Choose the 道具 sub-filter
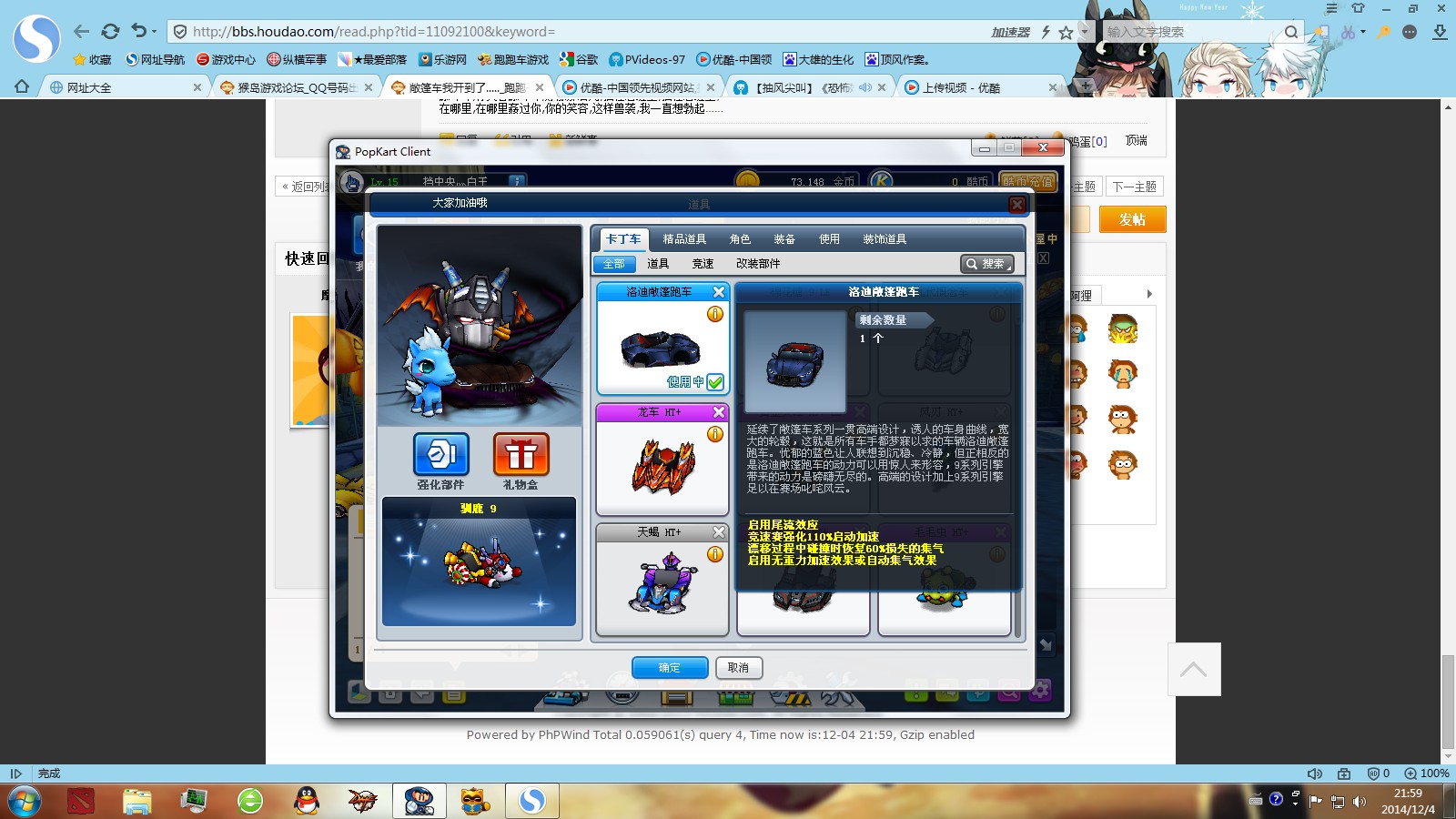This screenshot has width=1456, height=819. click(658, 264)
